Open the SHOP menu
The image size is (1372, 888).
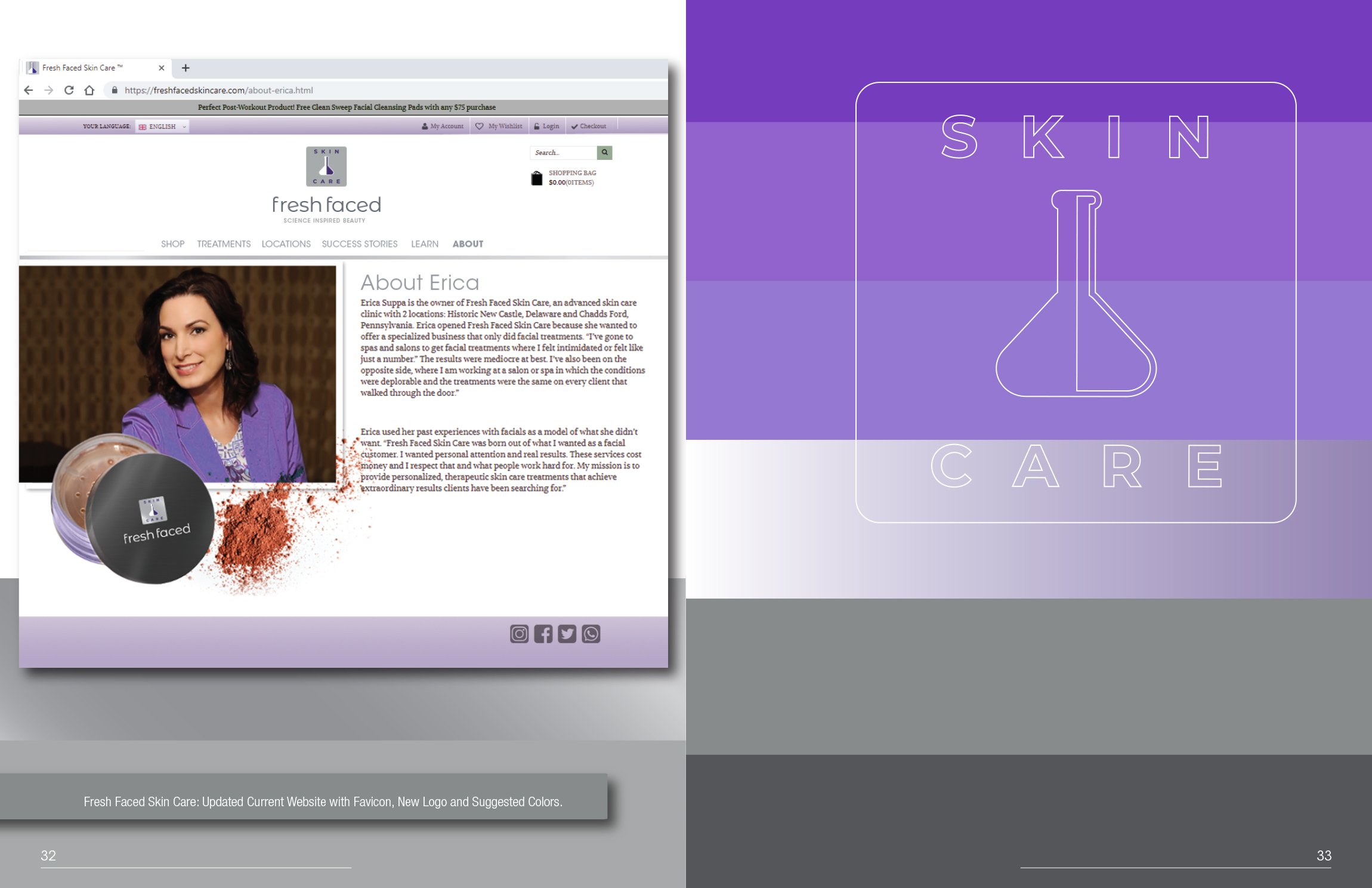pyautogui.click(x=173, y=244)
